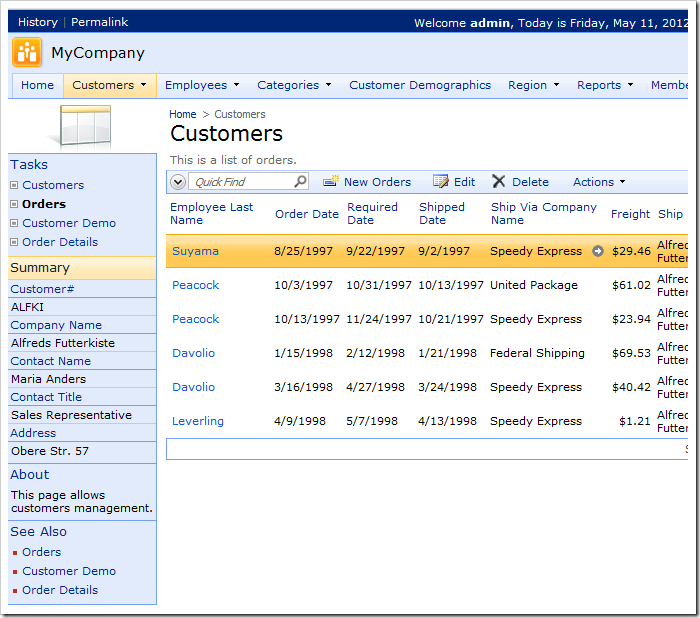Open the round view selector dropdown arrow
Viewport: 700px width, 618px height.
point(178,182)
